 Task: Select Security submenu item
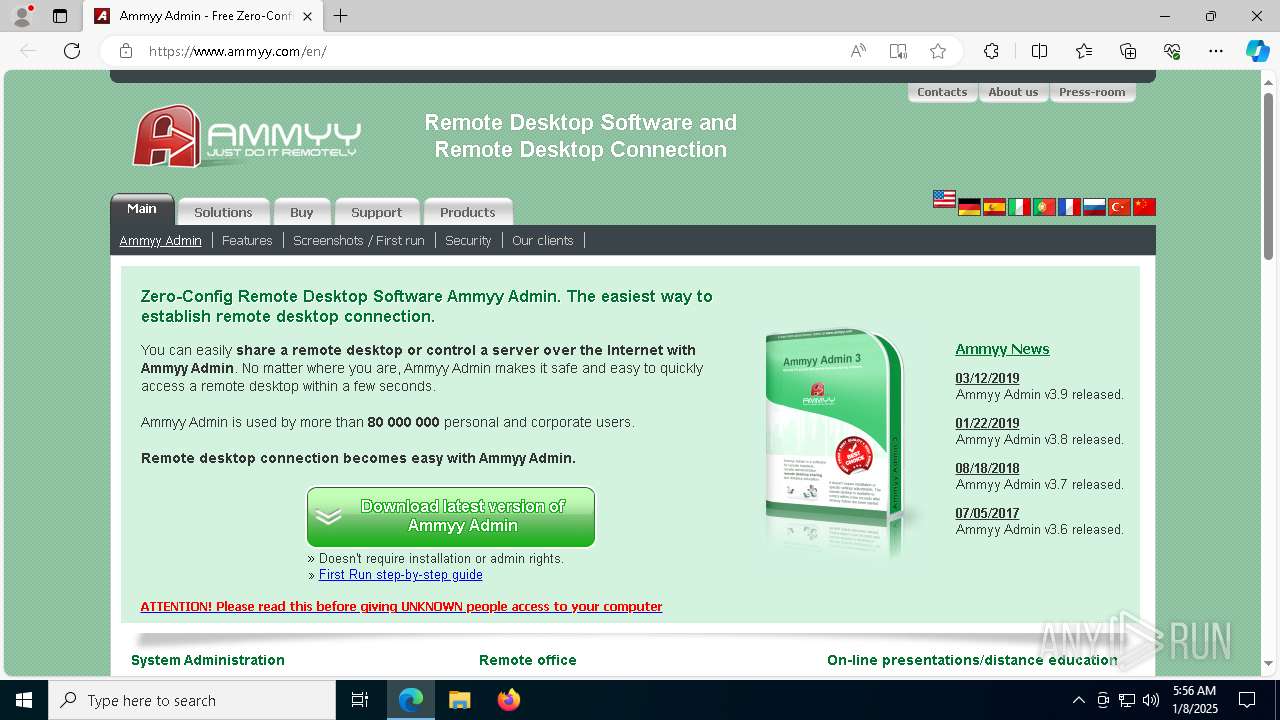pos(468,240)
